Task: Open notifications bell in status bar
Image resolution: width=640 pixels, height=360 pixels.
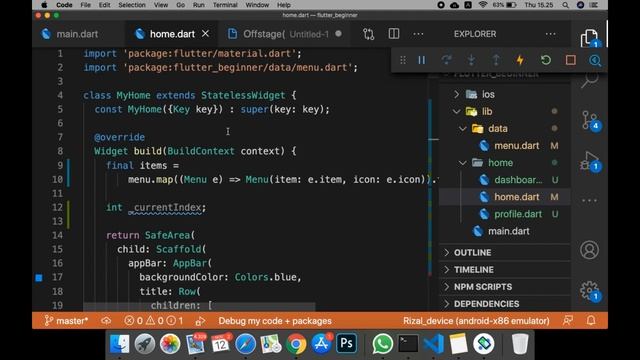Action: (x=591, y=321)
